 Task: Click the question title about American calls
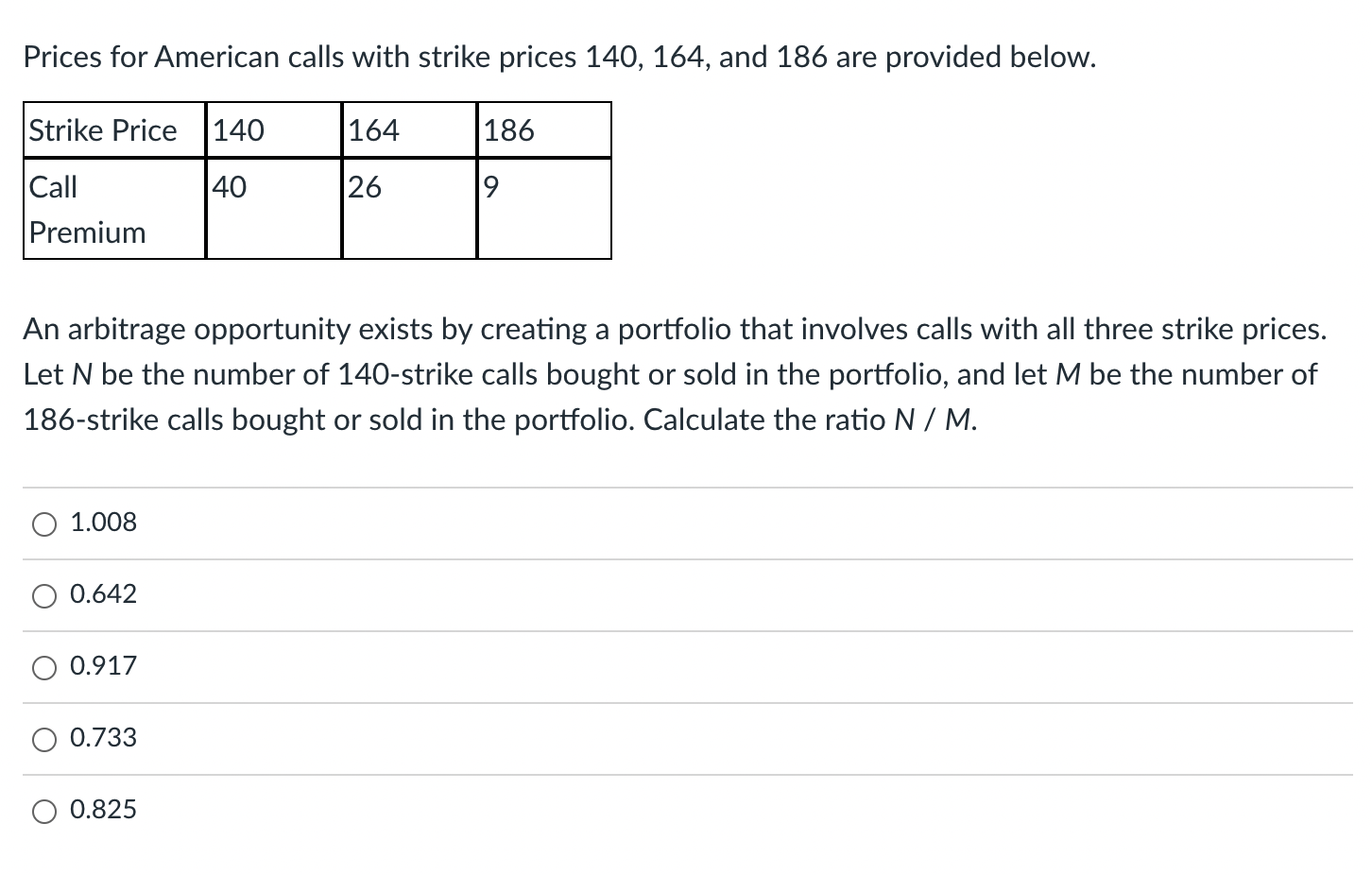558,57
